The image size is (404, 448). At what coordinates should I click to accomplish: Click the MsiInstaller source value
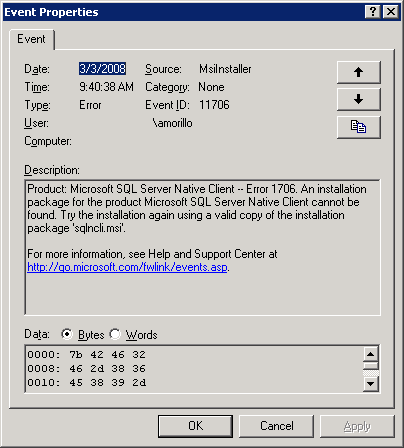click(225, 69)
